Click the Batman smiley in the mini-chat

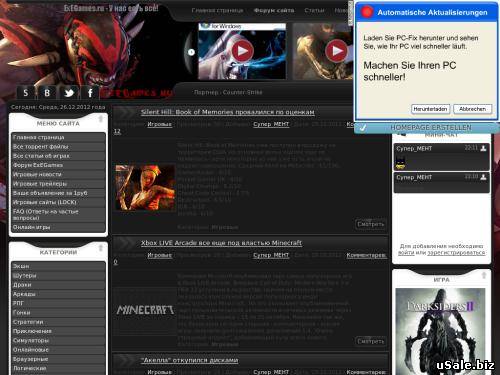tap(400, 163)
